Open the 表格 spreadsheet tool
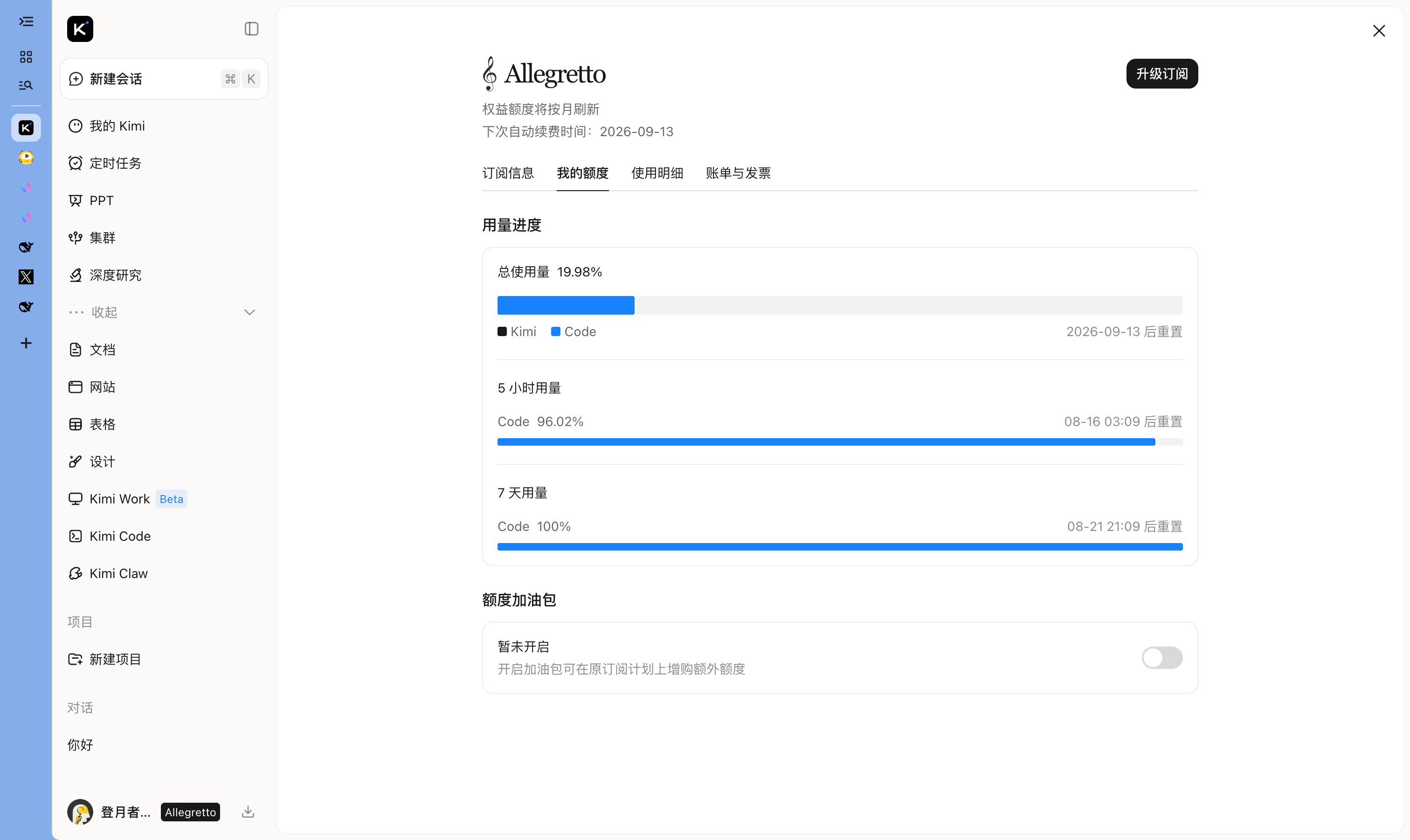 point(164,425)
